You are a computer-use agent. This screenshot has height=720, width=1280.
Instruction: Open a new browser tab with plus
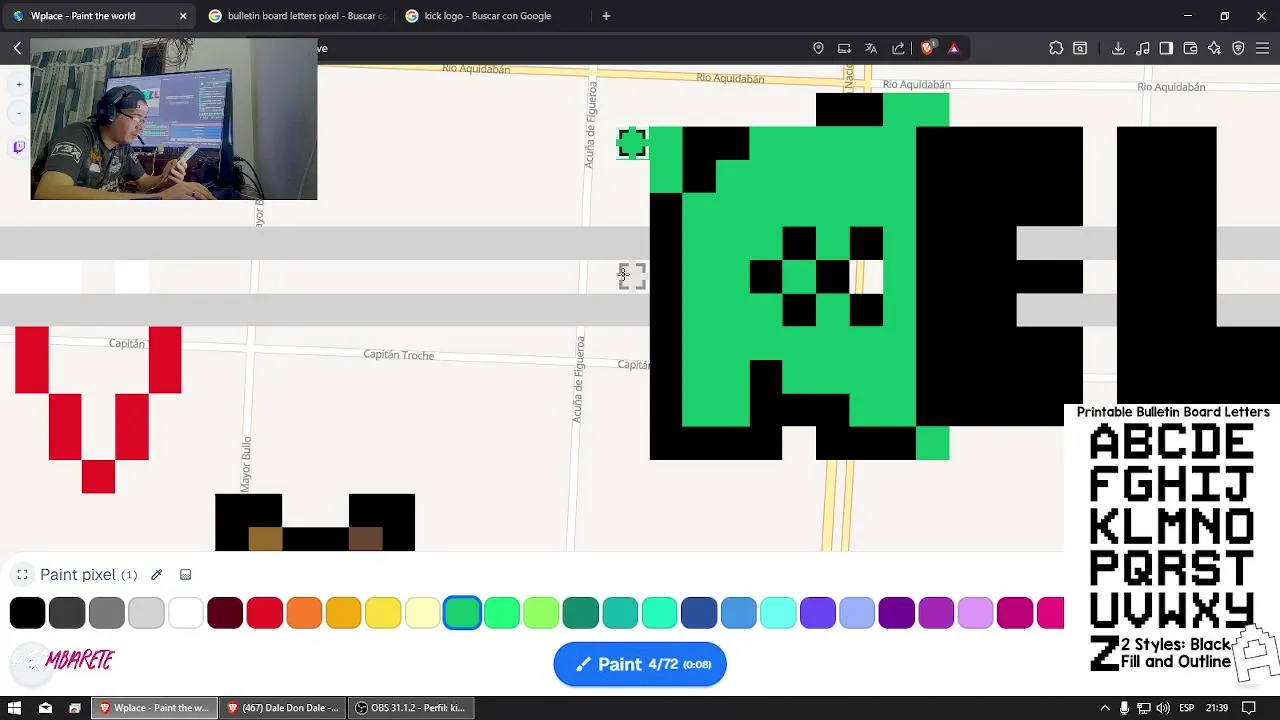pos(606,16)
